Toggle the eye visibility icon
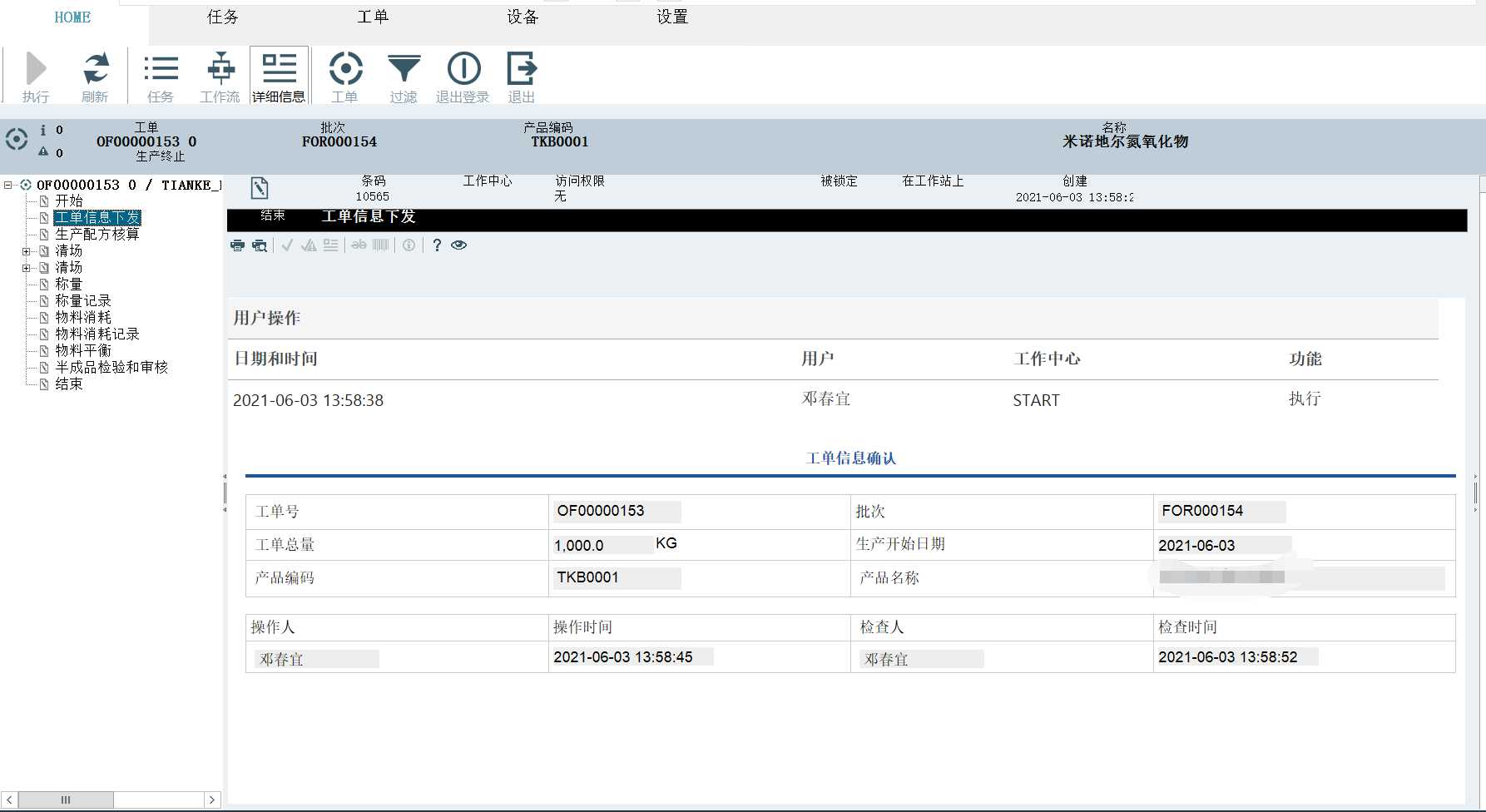1486x812 pixels. point(459,245)
